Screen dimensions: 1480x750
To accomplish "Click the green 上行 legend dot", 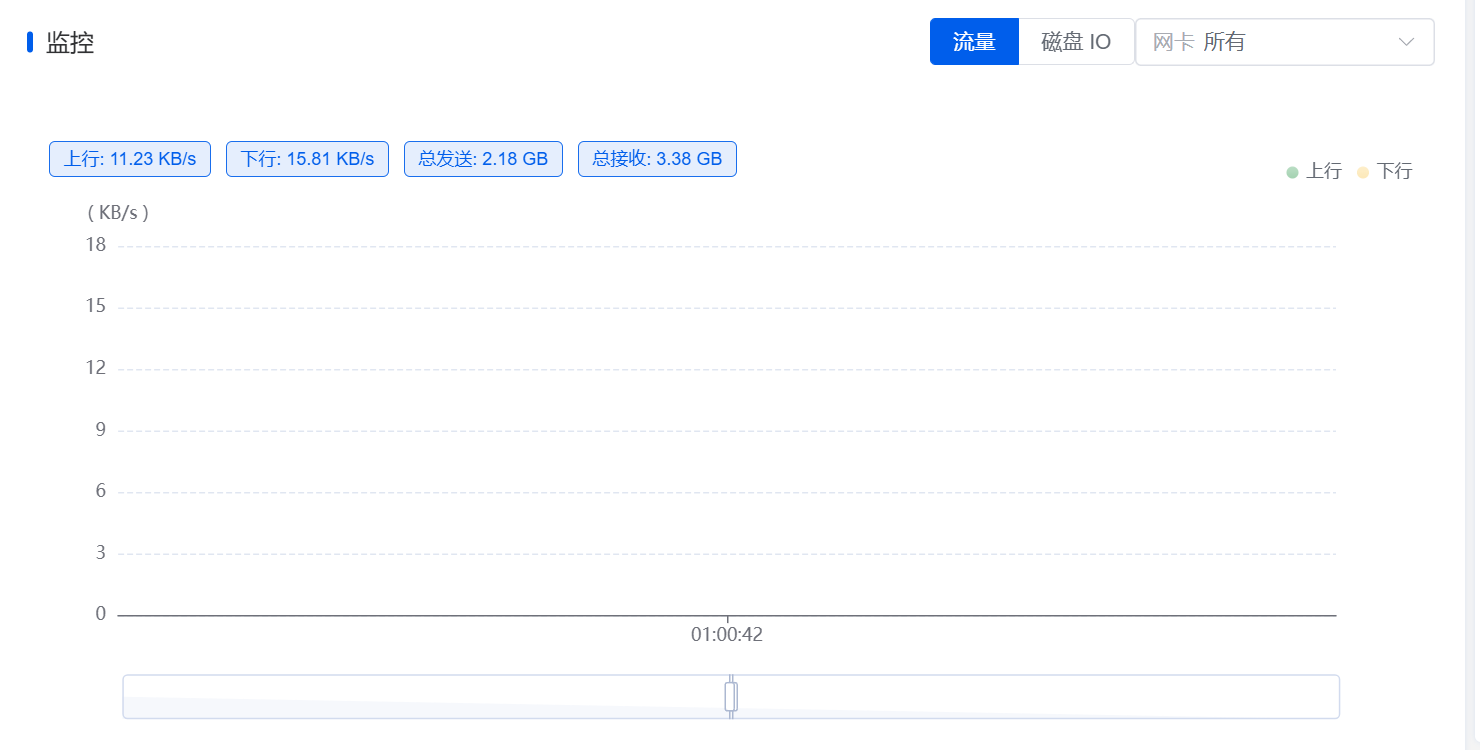I will (x=1292, y=172).
